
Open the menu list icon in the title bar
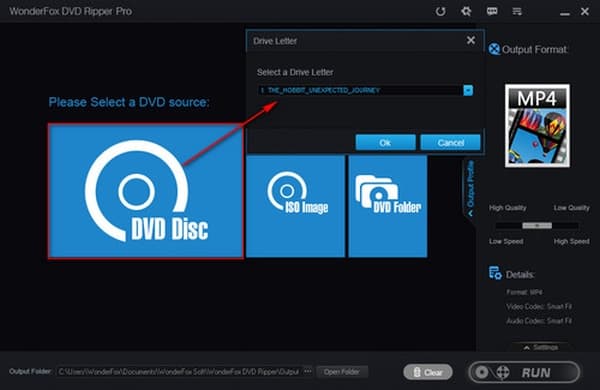pos(517,11)
